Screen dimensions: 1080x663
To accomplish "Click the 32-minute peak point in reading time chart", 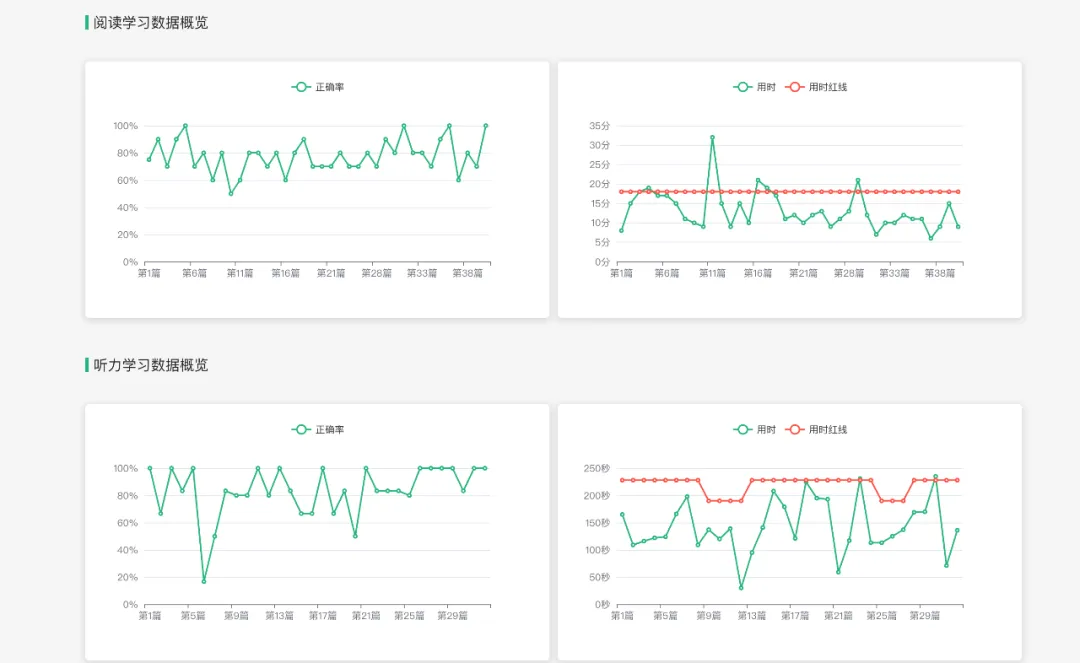I will [712, 138].
